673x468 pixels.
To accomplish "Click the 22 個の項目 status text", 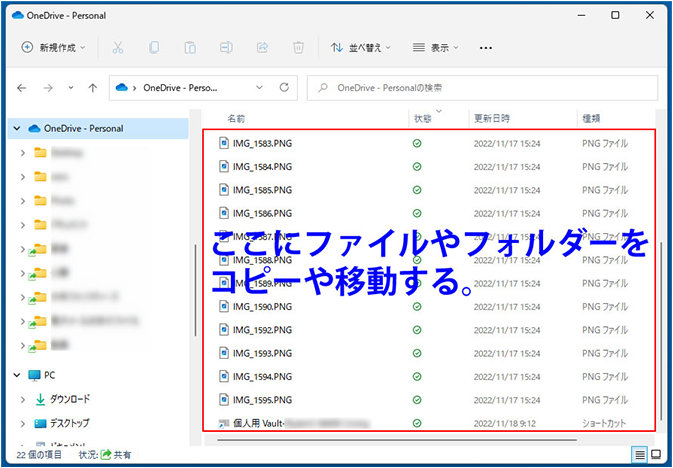I will (39, 455).
